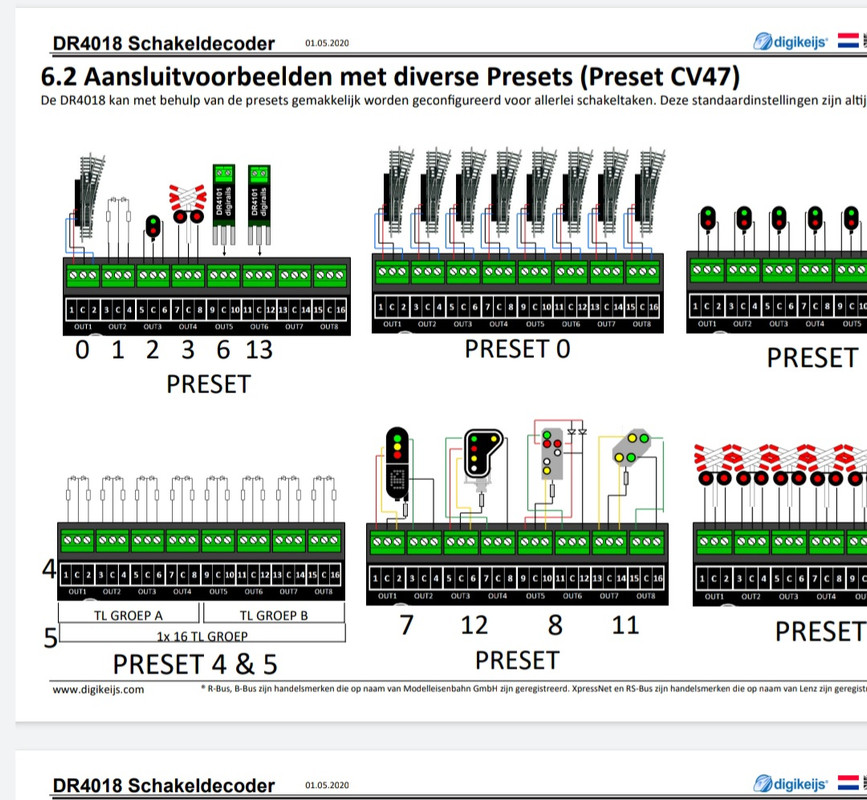Click the single red-green signal above preset 2
This screenshot has height=800, width=867.
coord(153,227)
